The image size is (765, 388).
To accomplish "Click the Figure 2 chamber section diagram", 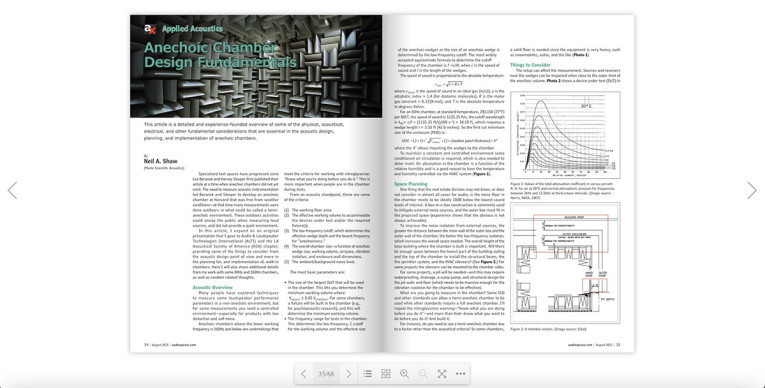I will (565, 263).
